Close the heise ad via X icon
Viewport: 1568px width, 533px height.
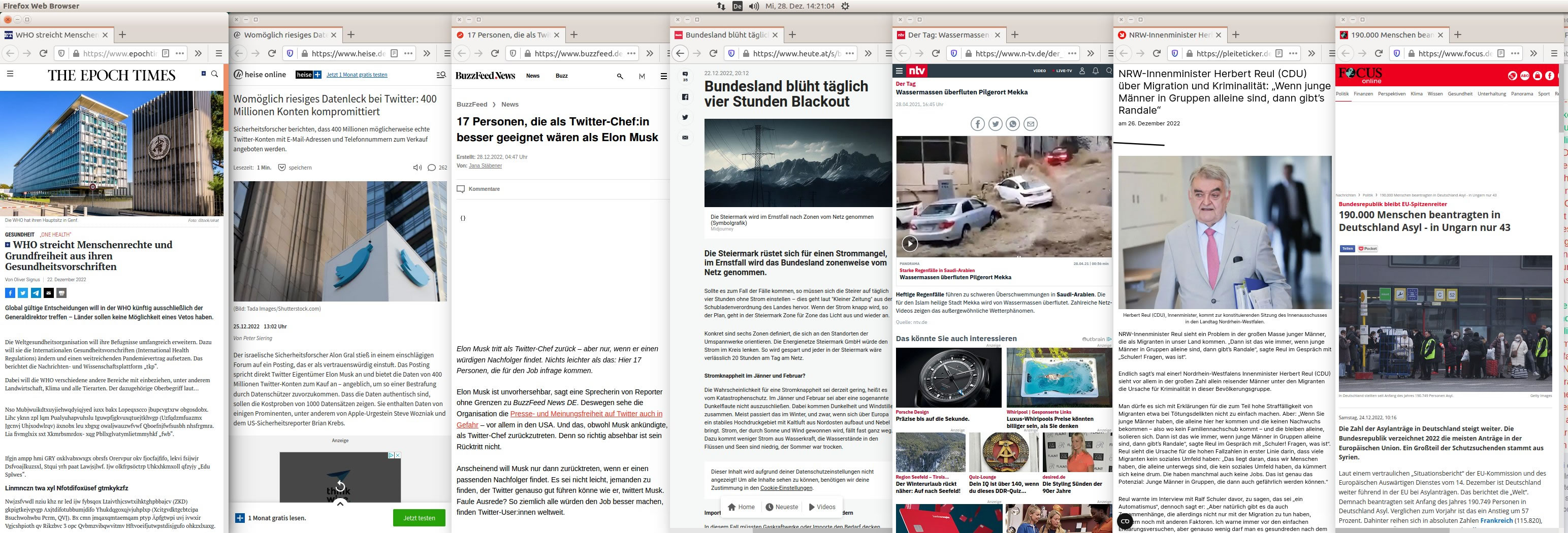click(x=398, y=455)
